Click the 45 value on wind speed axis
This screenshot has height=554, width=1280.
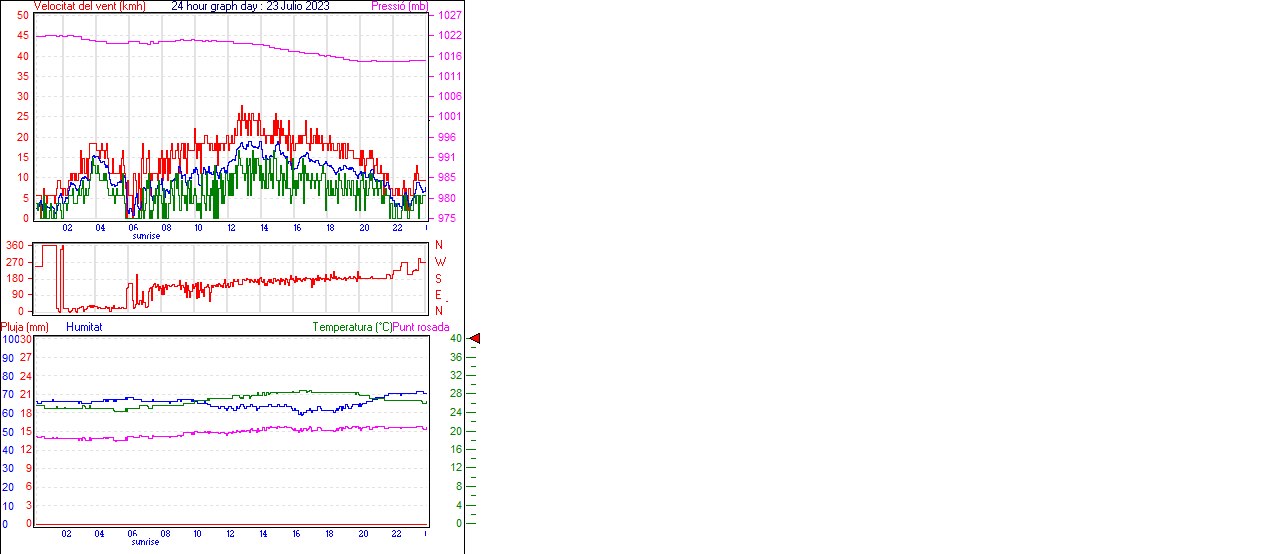22,36
